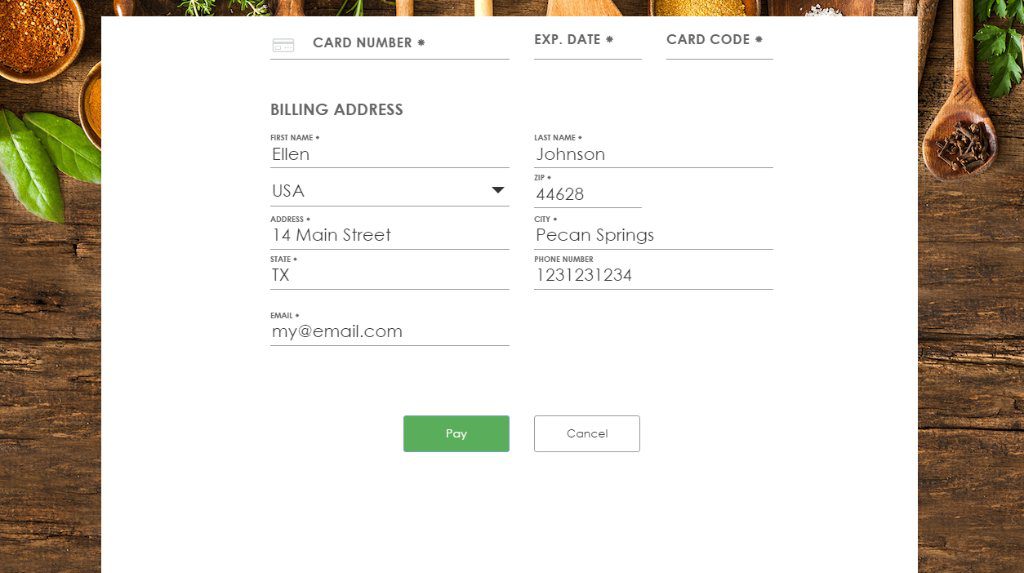This screenshot has width=1024, height=573.
Task: Click the credit card icon
Action: [x=283, y=45]
